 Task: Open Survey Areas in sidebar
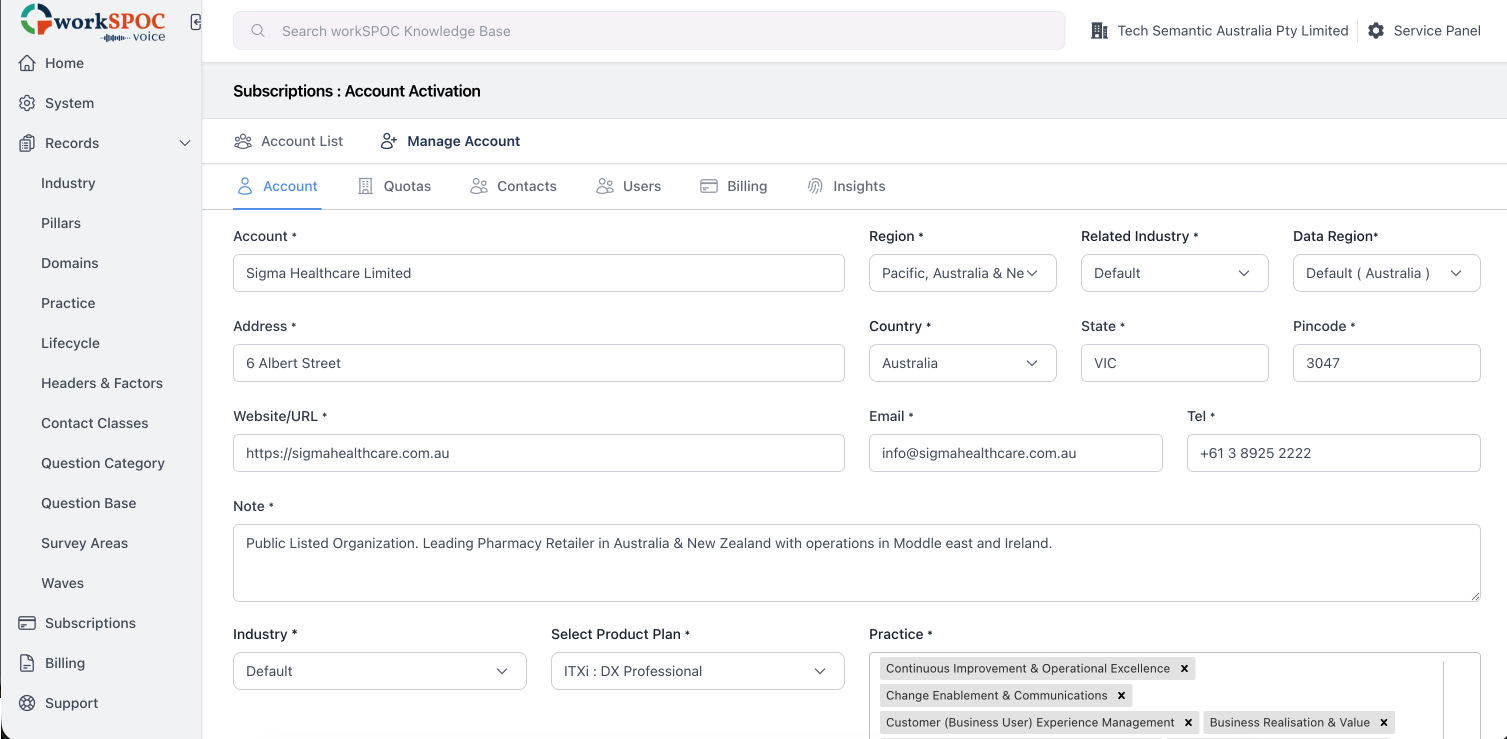pyautogui.click(x=85, y=543)
